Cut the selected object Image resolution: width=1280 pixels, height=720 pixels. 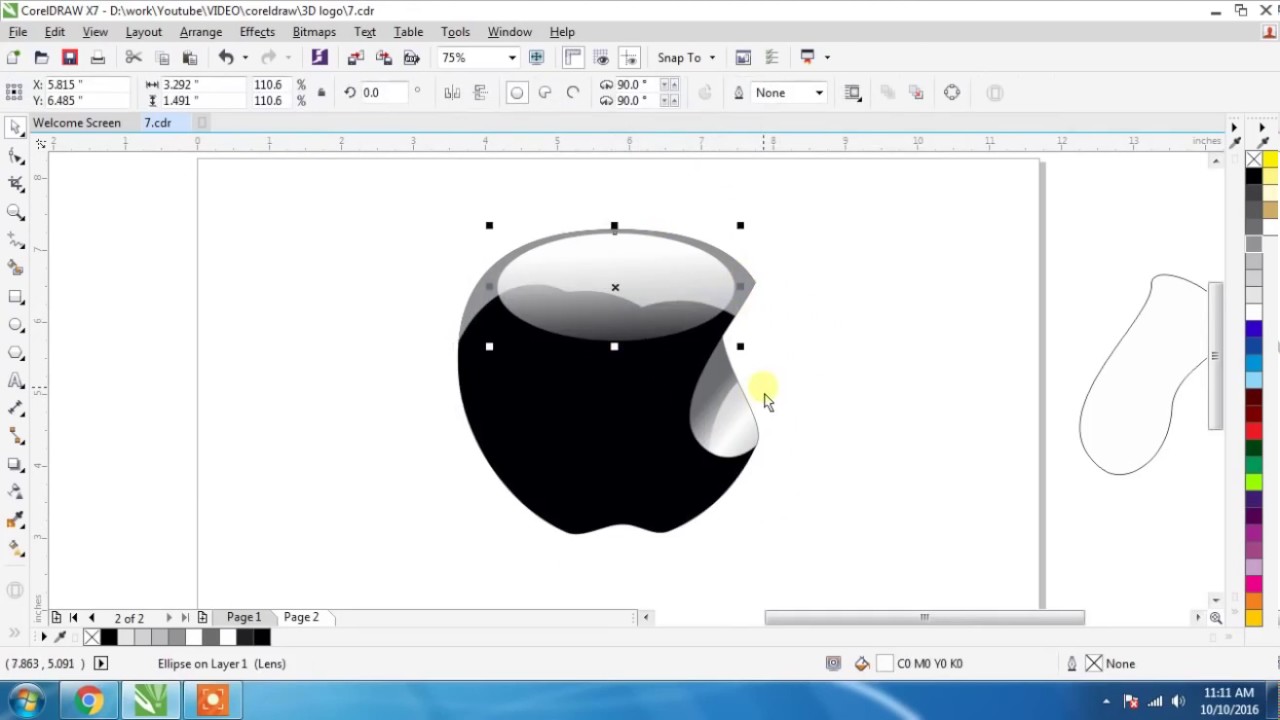tap(133, 58)
